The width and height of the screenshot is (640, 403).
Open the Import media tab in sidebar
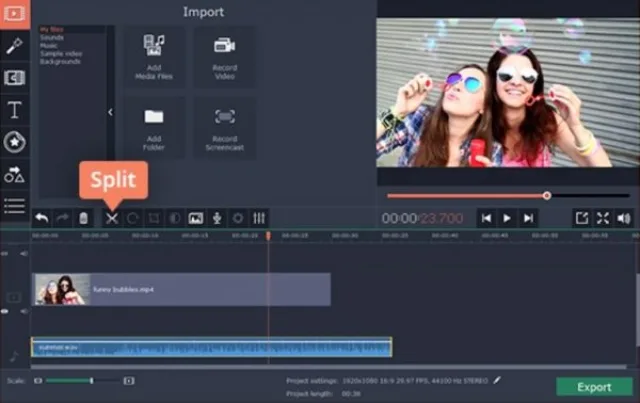coord(15,14)
